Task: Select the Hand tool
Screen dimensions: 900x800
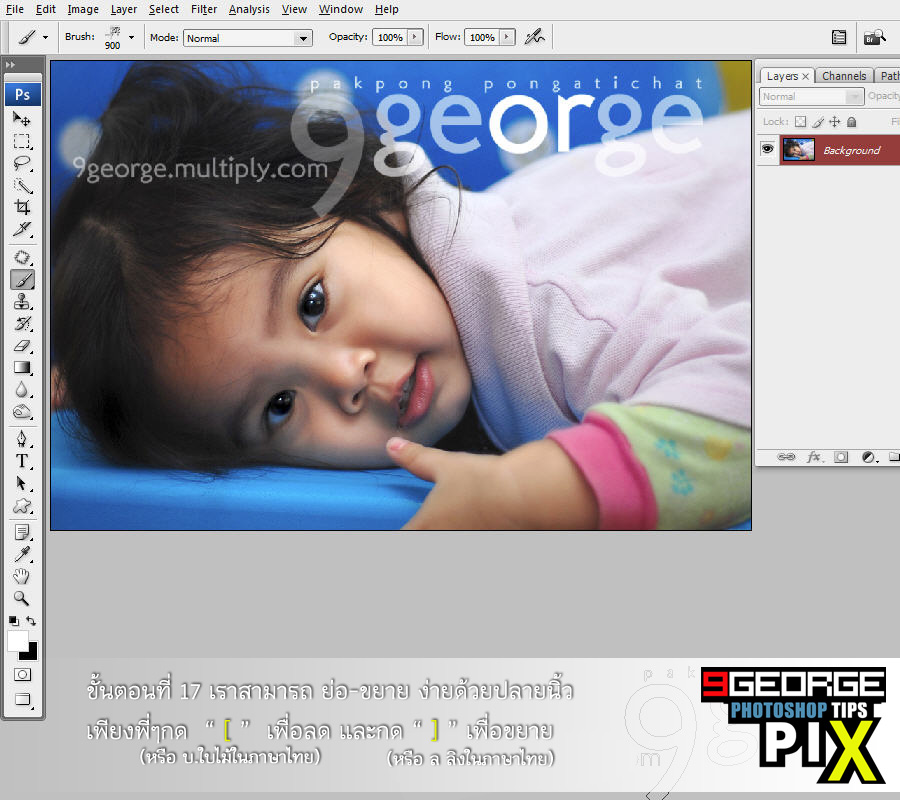Action: click(22, 576)
